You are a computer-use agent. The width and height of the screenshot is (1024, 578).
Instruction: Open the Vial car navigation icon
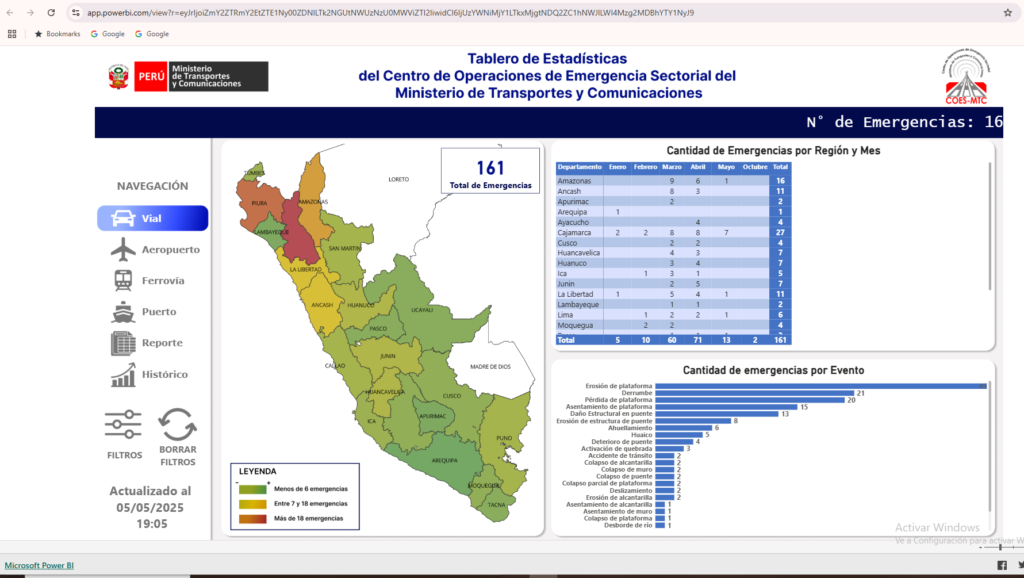click(x=123, y=218)
